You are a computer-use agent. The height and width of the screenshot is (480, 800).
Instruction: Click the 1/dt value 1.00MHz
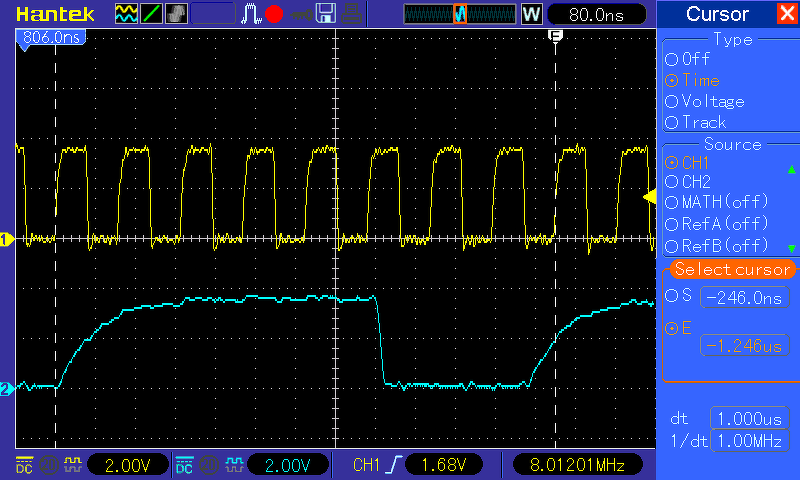pyautogui.click(x=749, y=441)
